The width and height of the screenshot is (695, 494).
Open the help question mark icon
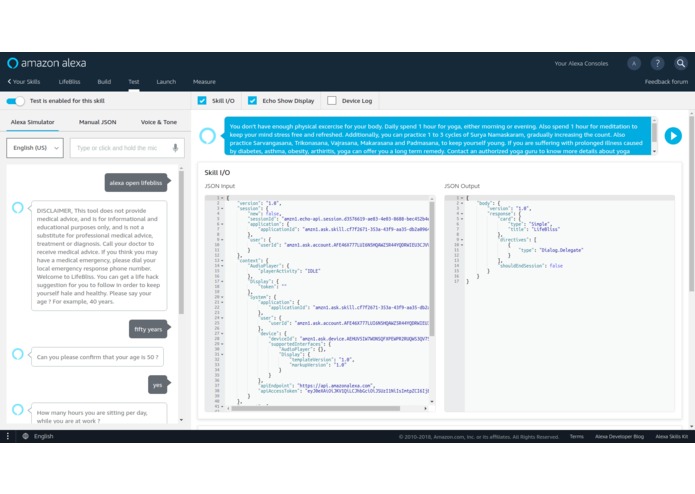pyautogui.click(x=657, y=63)
